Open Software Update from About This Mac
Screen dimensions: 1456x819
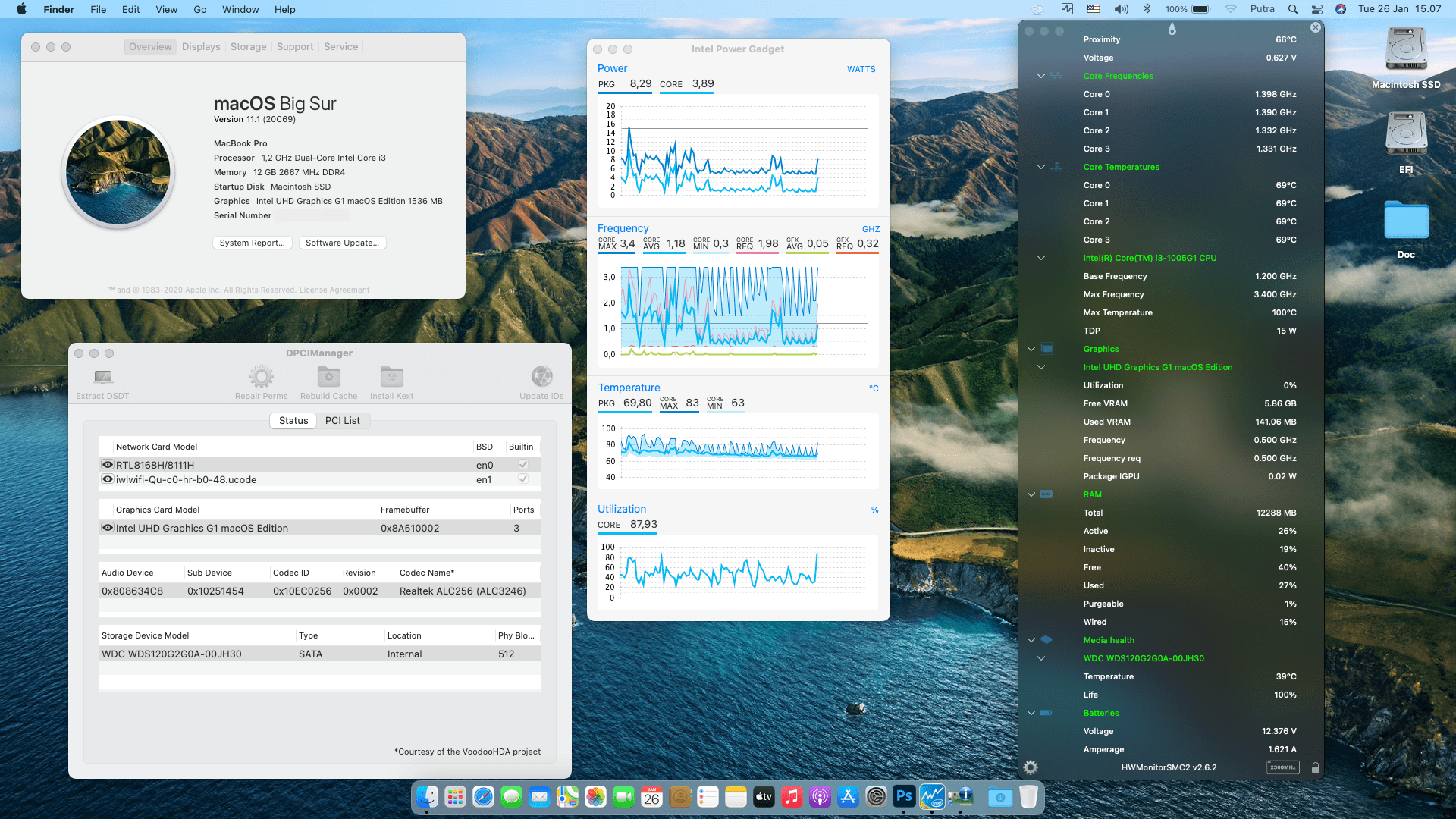point(342,243)
